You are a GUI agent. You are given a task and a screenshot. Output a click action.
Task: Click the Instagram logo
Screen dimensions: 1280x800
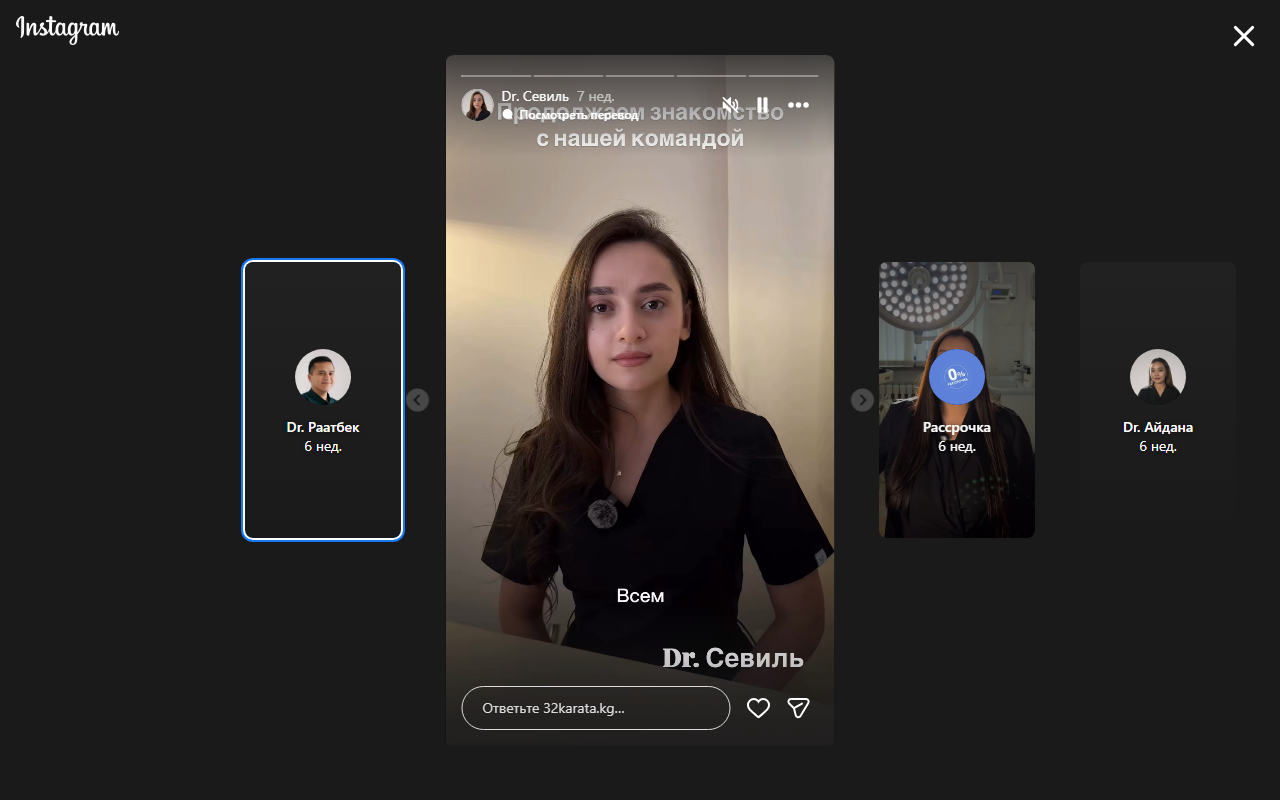point(67,30)
